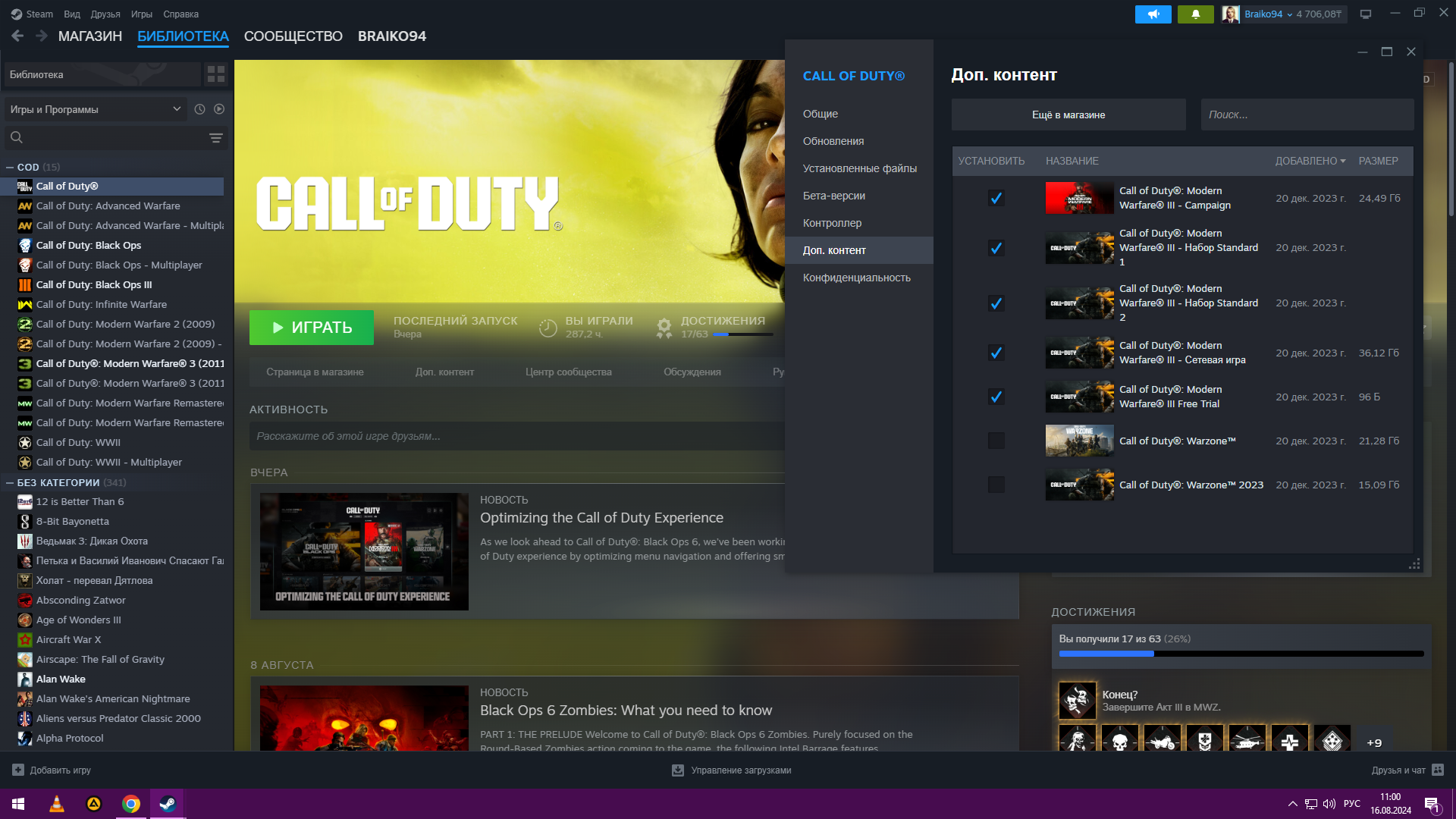This screenshot has height=819, width=1456.
Task: Click the small achievements progress under 17/63
Action: pyautogui.click(x=742, y=334)
